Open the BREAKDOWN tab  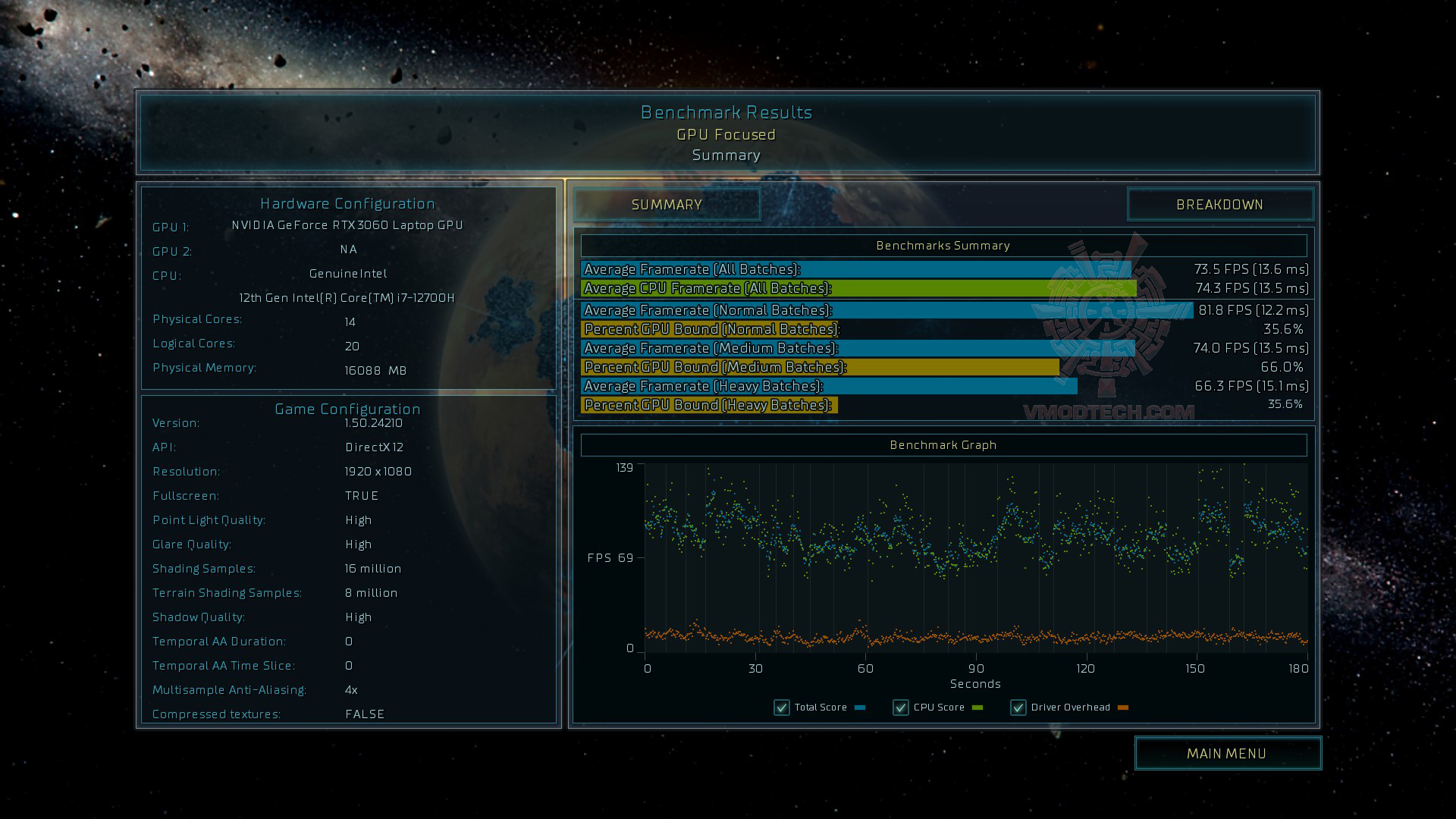point(1219,205)
